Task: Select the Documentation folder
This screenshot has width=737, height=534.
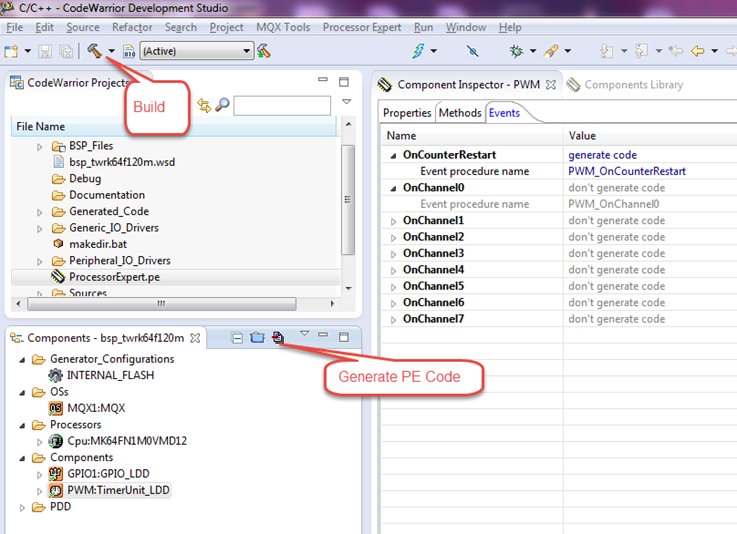Action: point(107,195)
